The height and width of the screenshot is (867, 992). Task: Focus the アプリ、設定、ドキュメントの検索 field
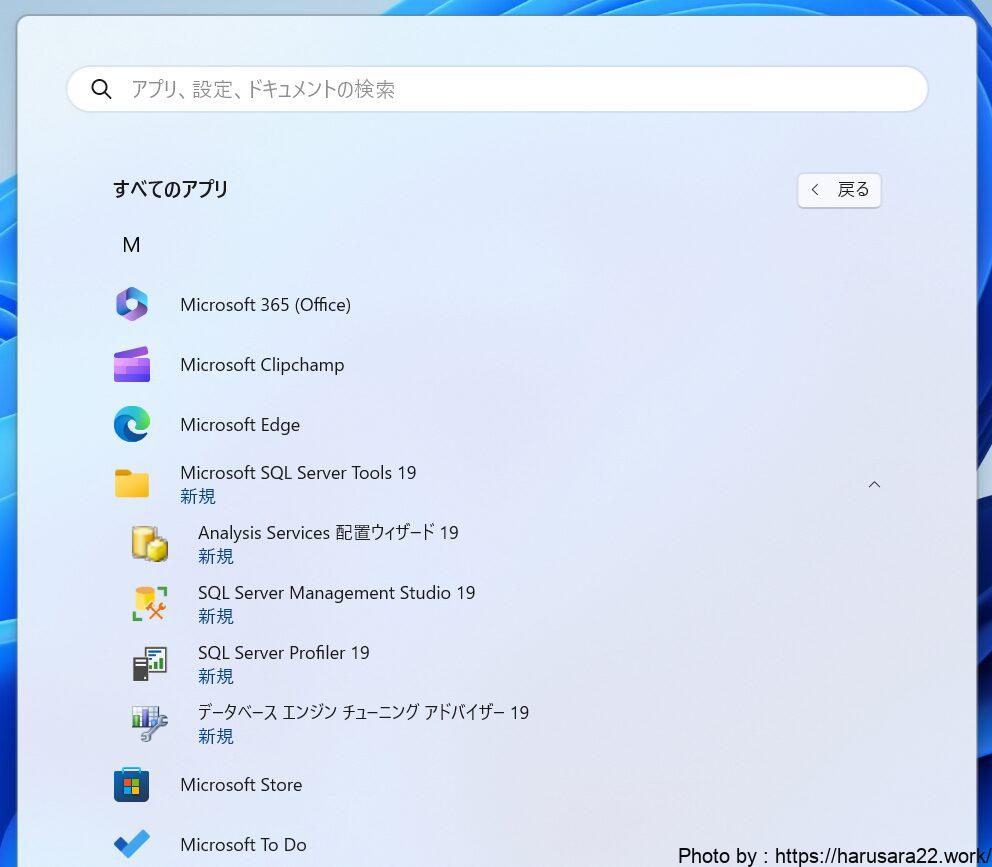[x=500, y=90]
